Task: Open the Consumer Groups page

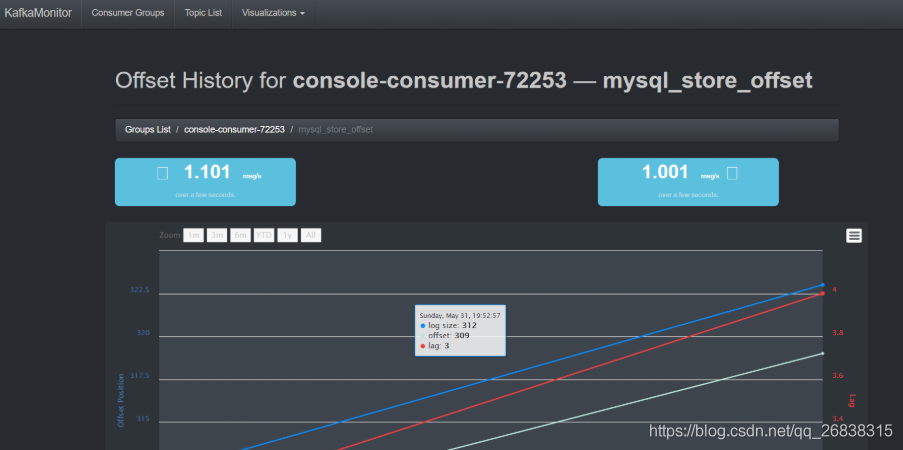Action: click(128, 13)
